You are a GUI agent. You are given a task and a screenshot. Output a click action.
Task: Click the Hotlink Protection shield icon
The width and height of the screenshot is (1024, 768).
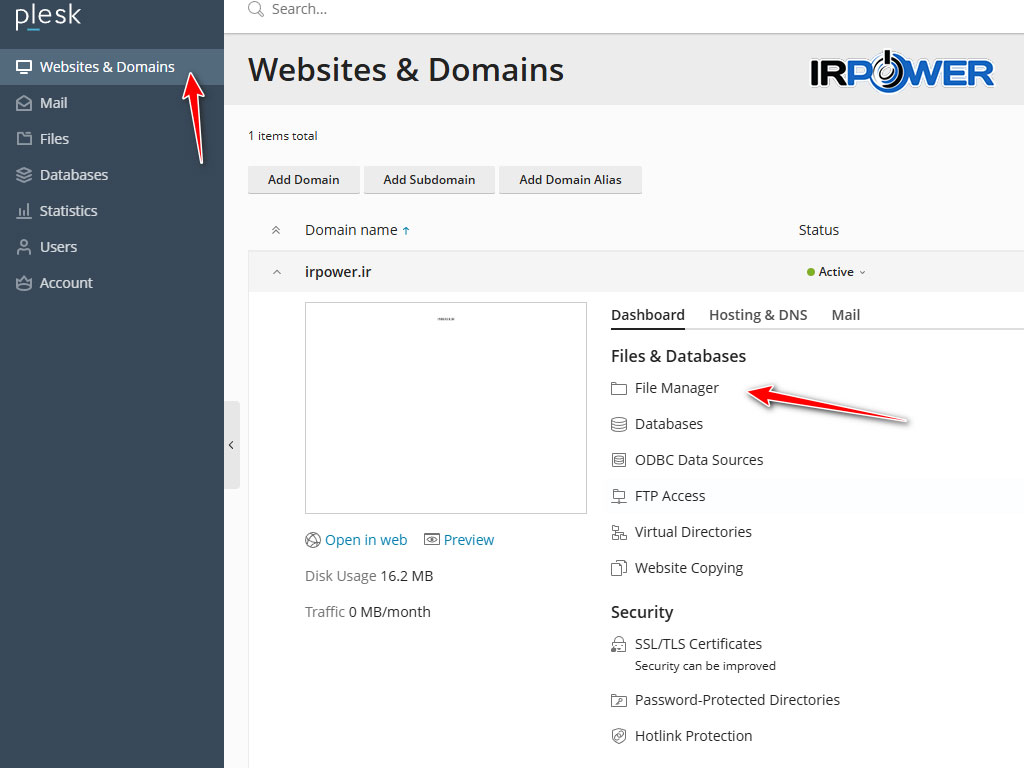pyautogui.click(x=619, y=736)
